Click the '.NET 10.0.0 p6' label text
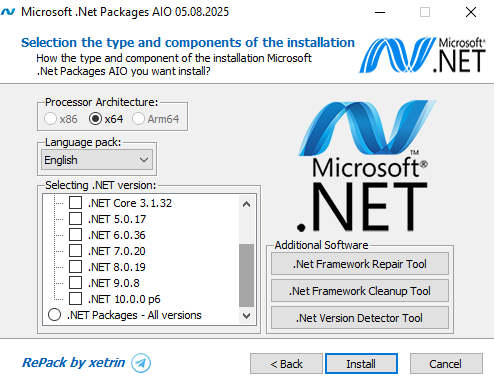 click(x=124, y=299)
